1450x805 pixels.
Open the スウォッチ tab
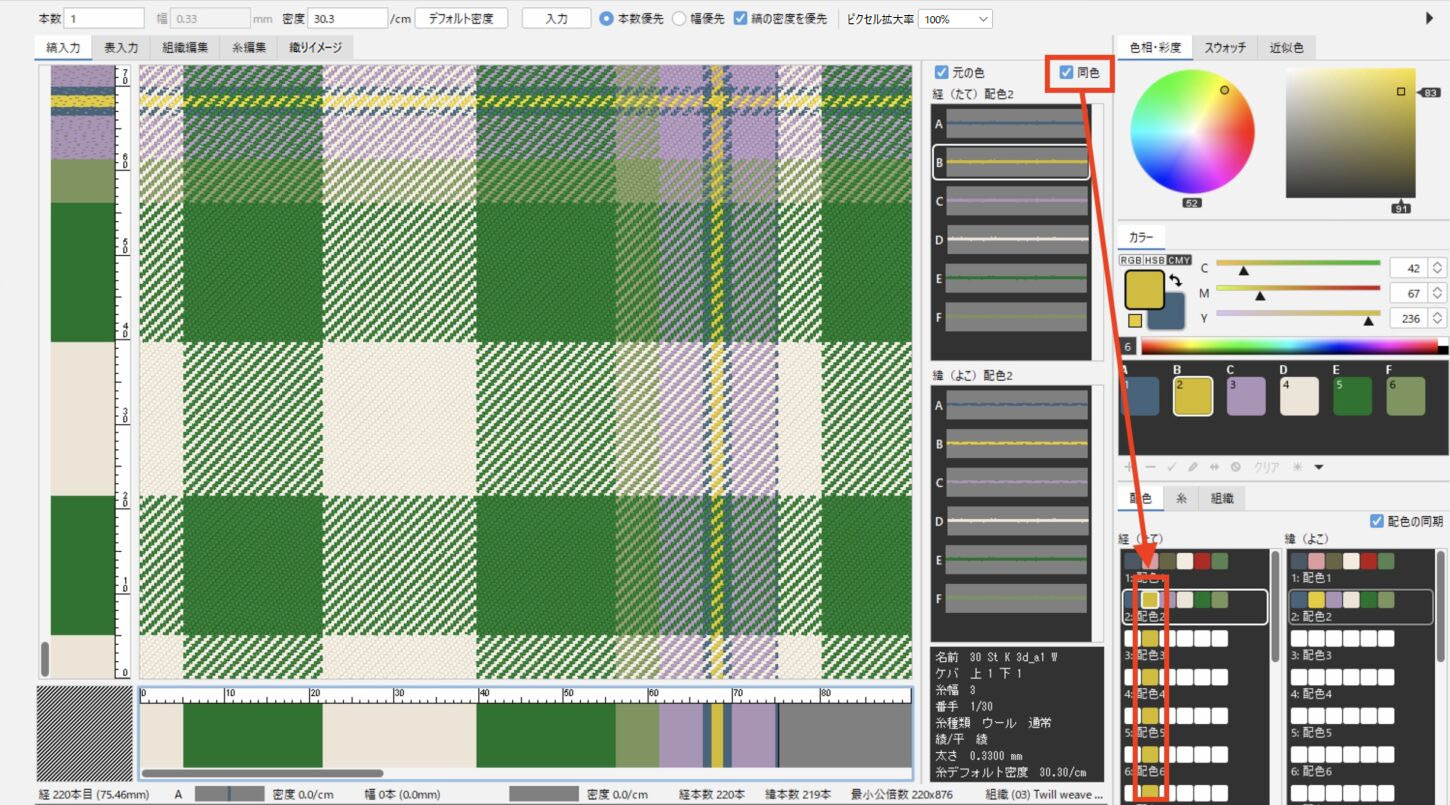1225,47
